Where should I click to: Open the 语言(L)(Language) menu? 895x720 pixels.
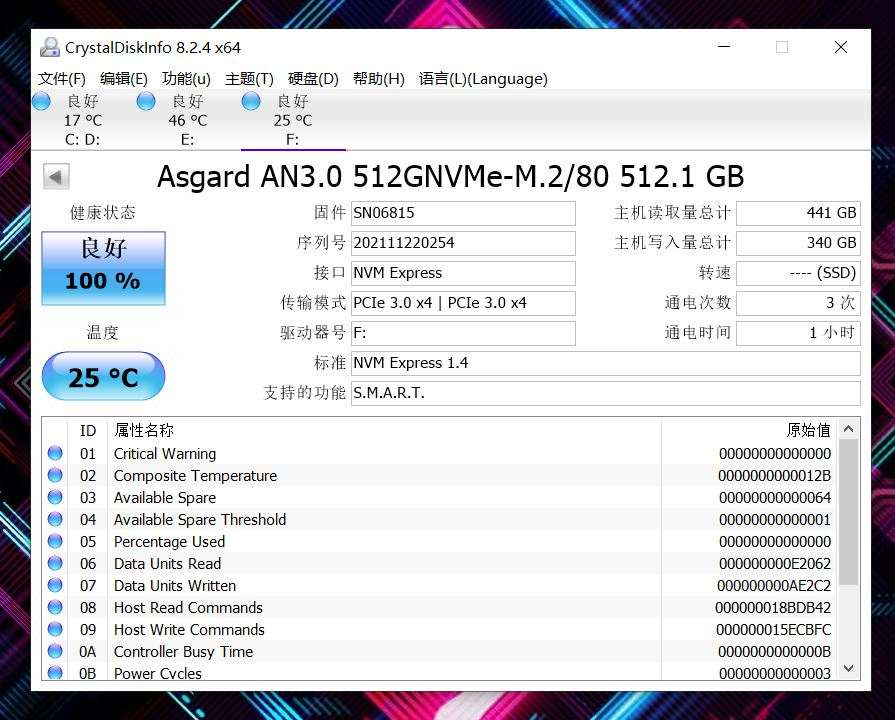483,79
